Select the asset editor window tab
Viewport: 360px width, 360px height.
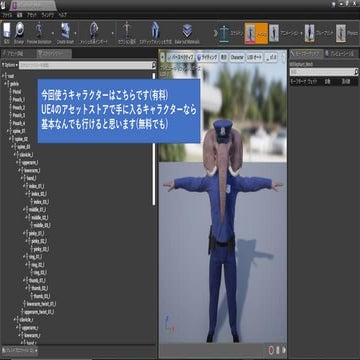(33, 5)
